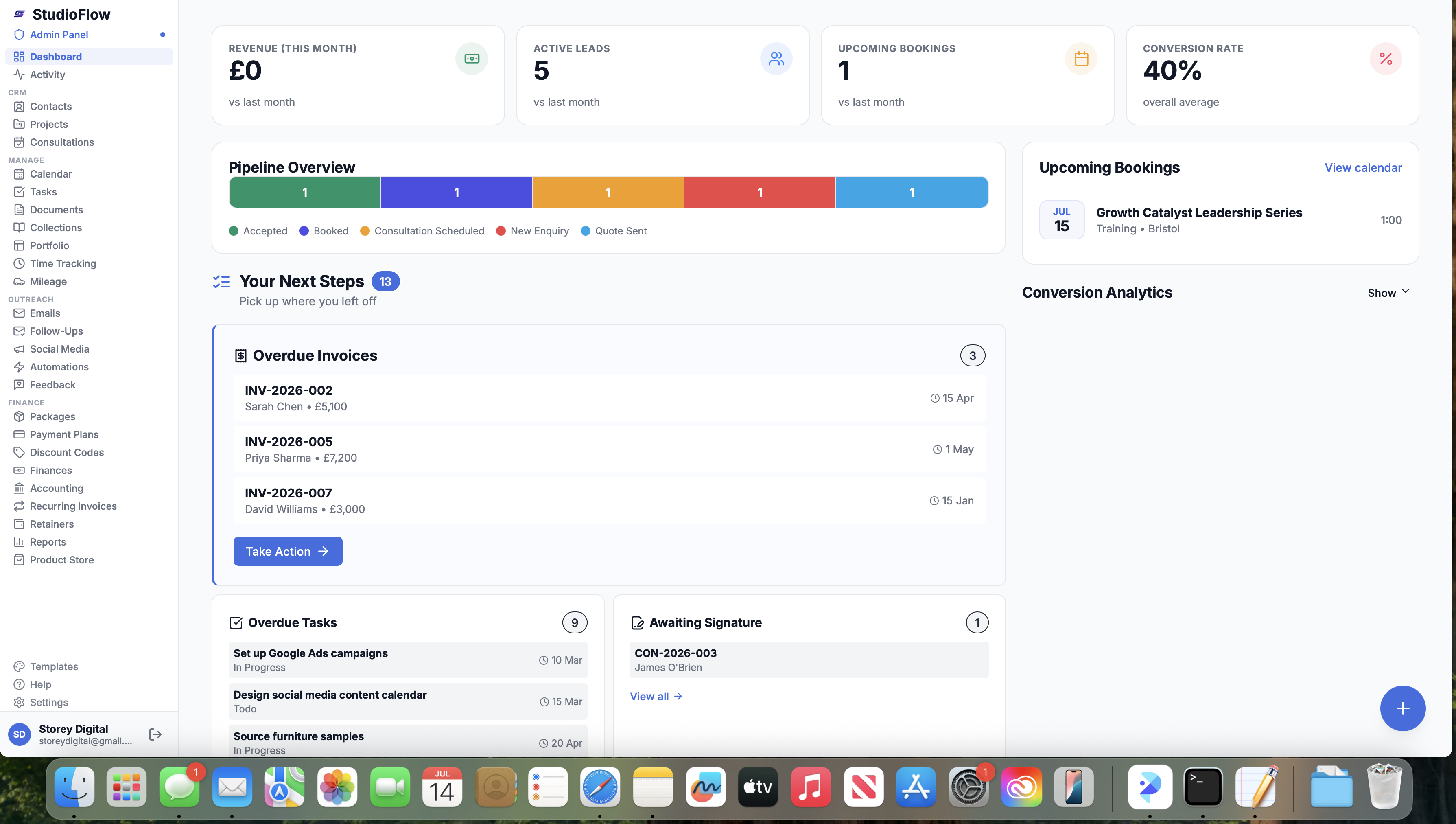Click the orange Consultation Scheduled pipeline segment
This screenshot has width=1456, height=824.
[x=608, y=193]
